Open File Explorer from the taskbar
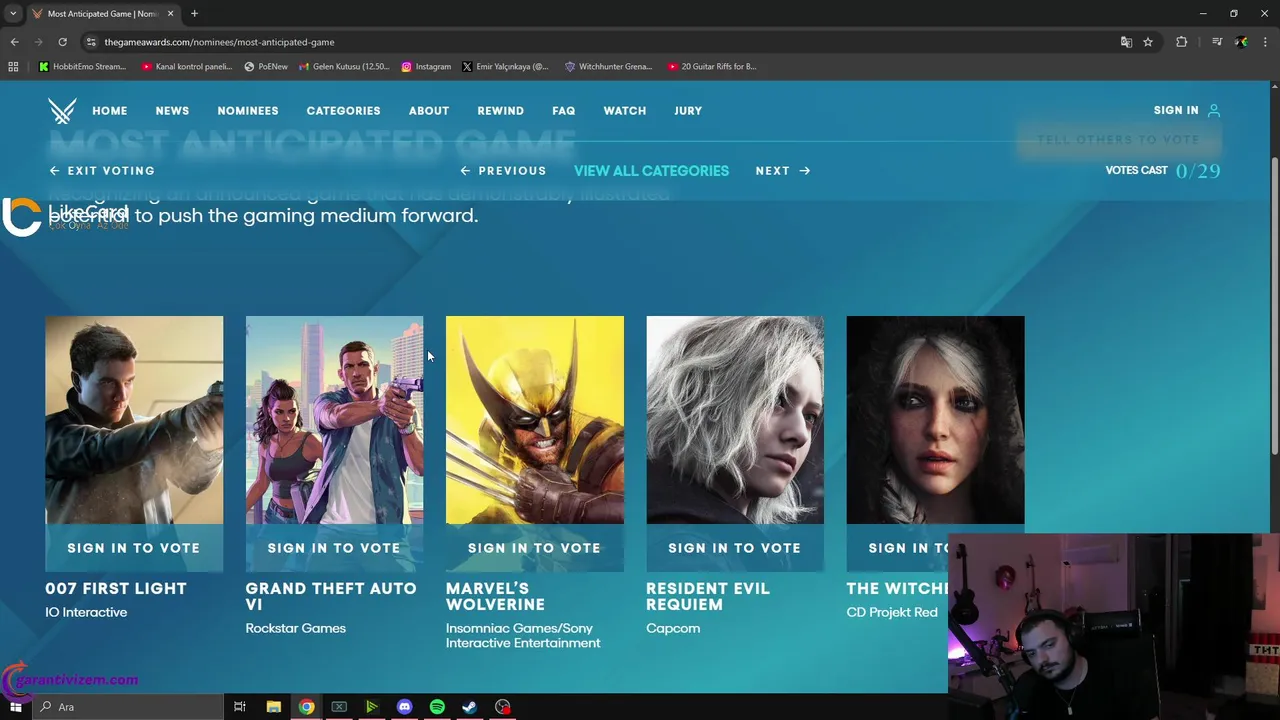The width and height of the screenshot is (1280, 720). tap(273, 707)
